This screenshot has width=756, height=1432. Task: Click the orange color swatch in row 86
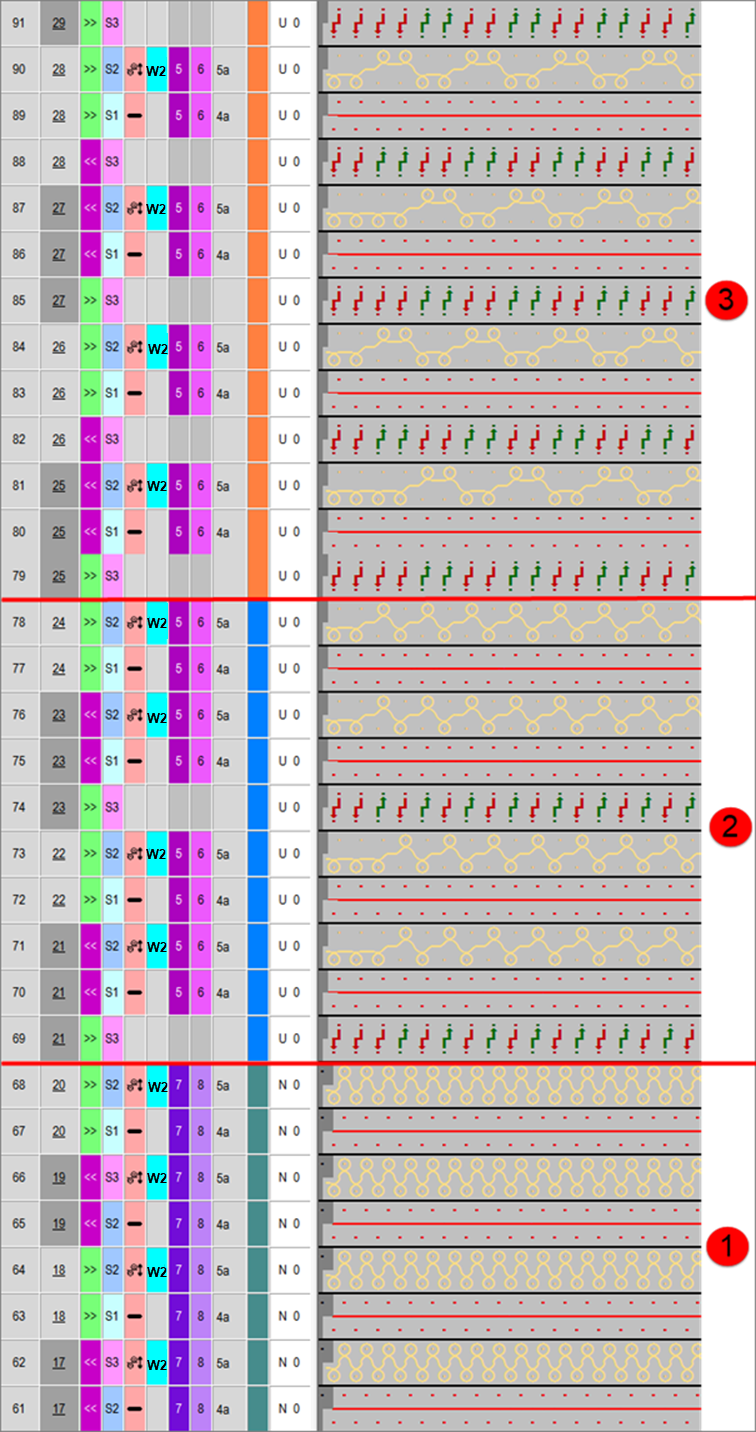click(x=257, y=255)
